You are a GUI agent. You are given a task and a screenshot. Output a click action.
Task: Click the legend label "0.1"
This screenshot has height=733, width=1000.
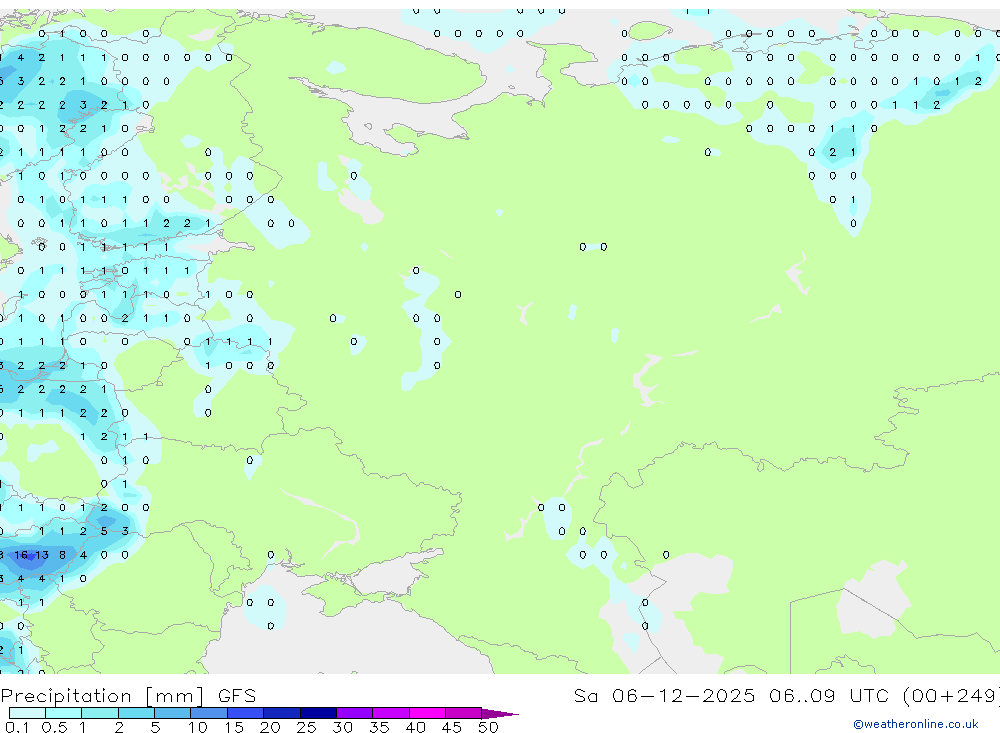[17, 727]
